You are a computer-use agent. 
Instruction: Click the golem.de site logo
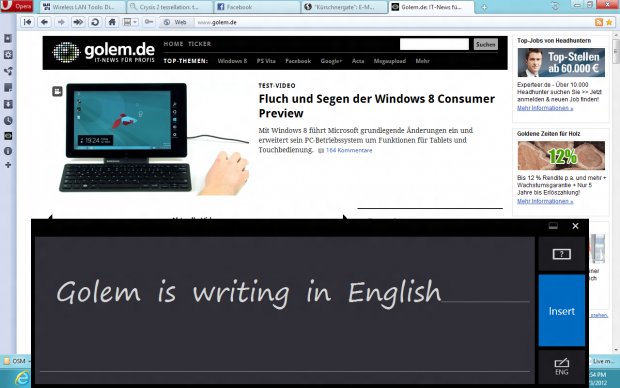pyautogui.click(x=103, y=52)
